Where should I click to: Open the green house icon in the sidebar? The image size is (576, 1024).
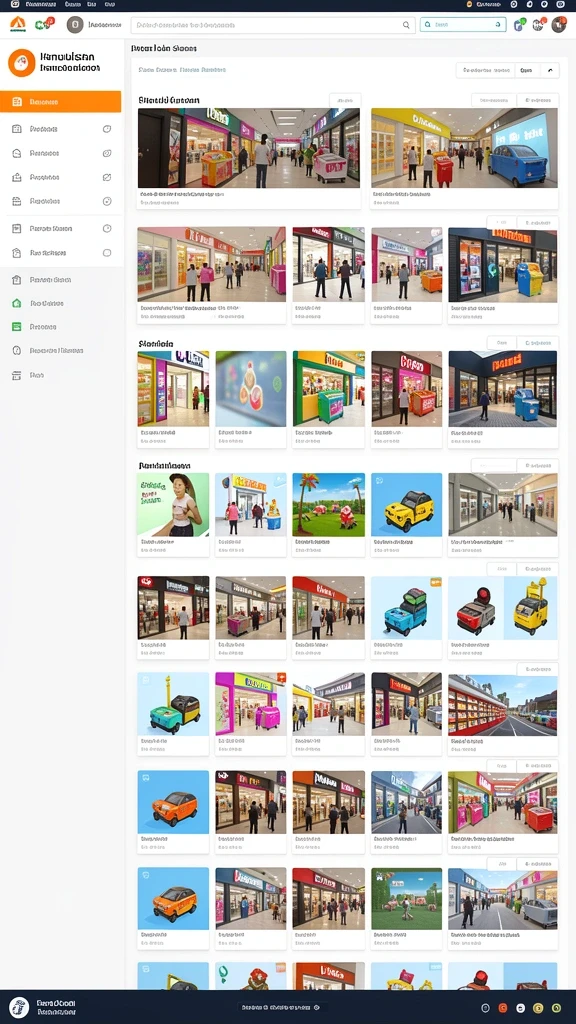(x=17, y=303)
